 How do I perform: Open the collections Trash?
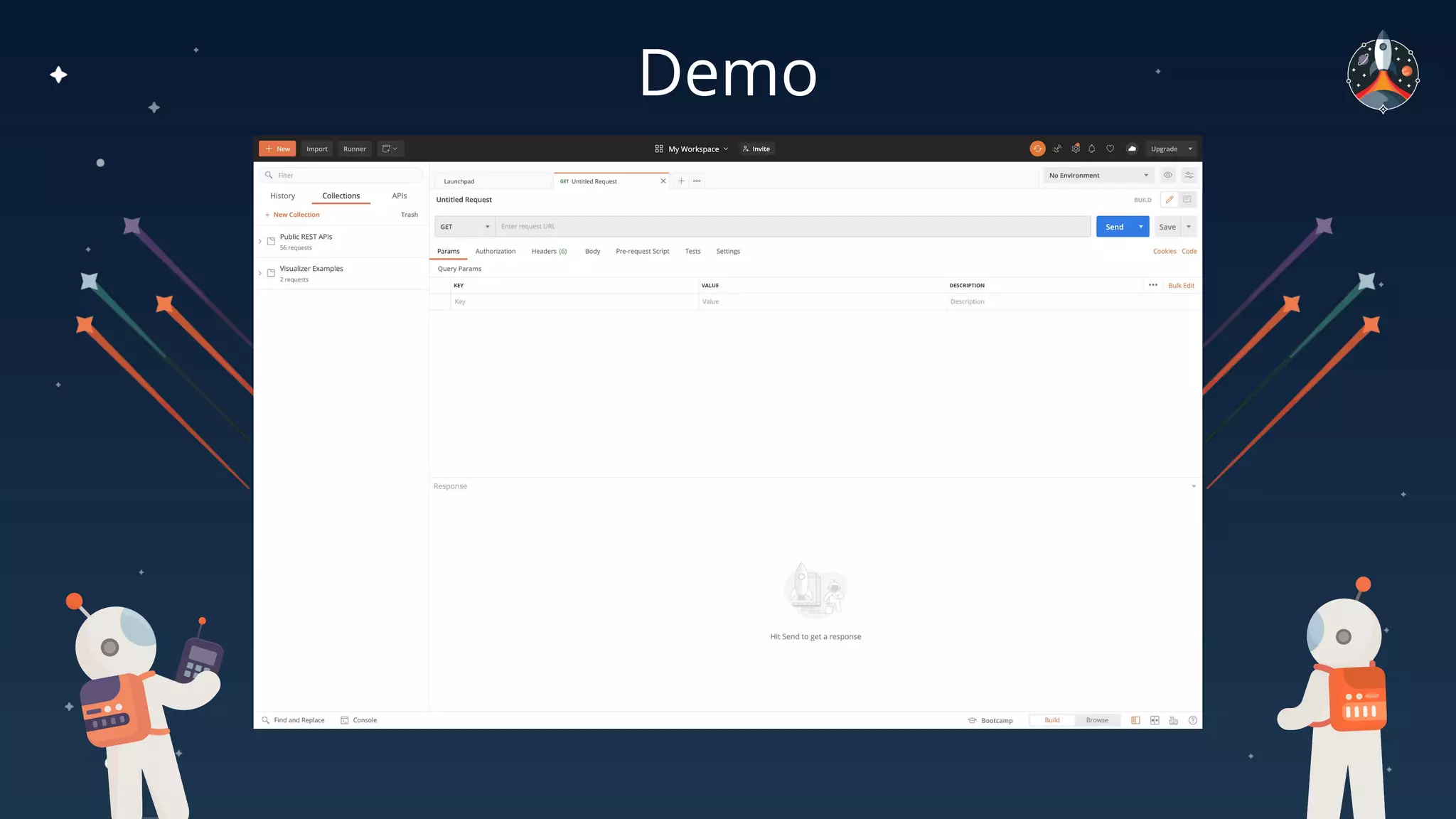click(409, 215)
